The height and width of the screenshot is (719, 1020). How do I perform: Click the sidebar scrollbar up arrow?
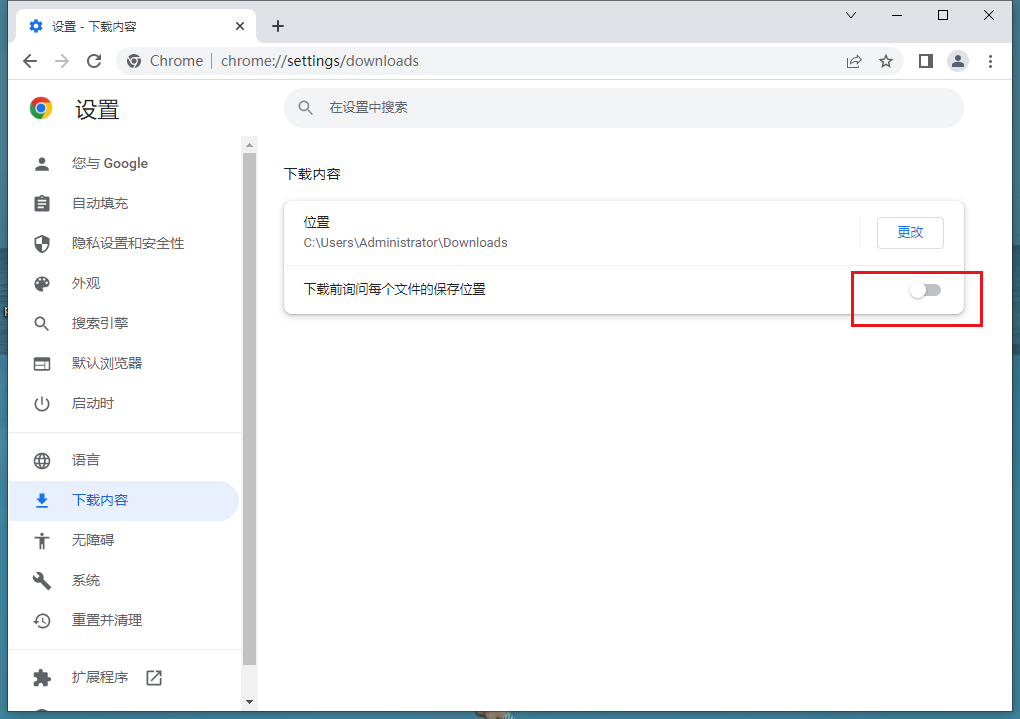(x=249, y=145)
